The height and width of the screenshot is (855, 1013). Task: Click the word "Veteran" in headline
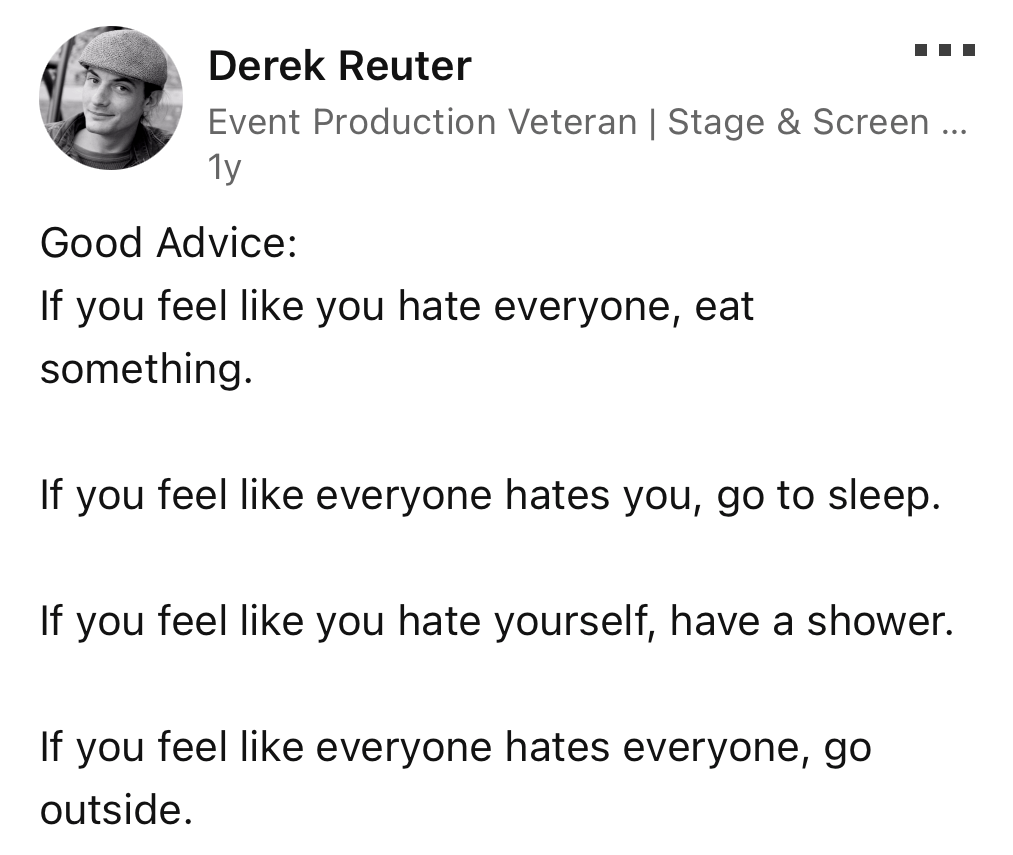572,122
